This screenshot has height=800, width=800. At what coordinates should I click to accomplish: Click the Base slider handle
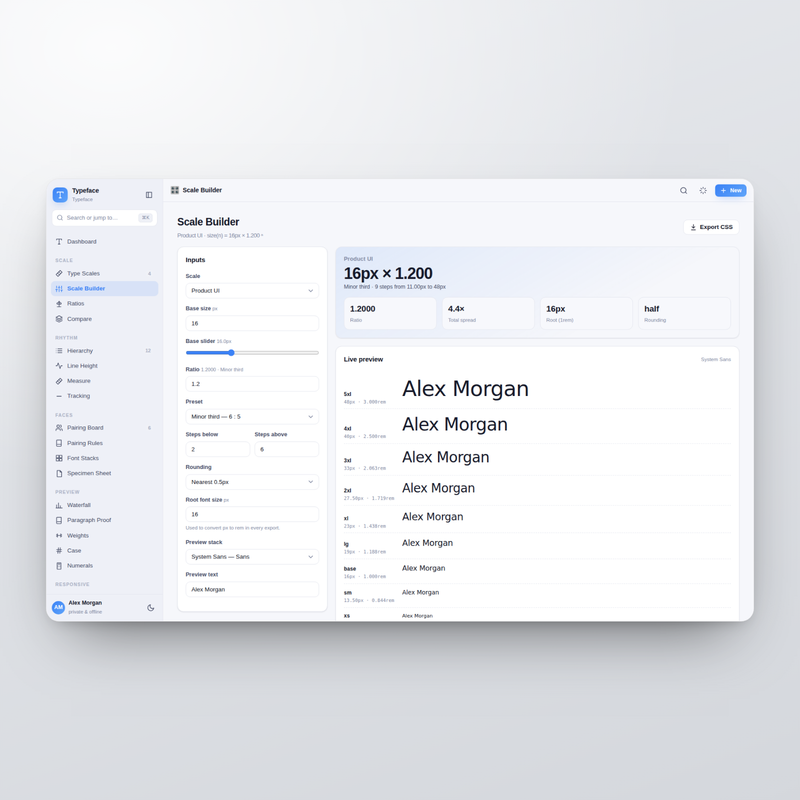tap(231, 353)
